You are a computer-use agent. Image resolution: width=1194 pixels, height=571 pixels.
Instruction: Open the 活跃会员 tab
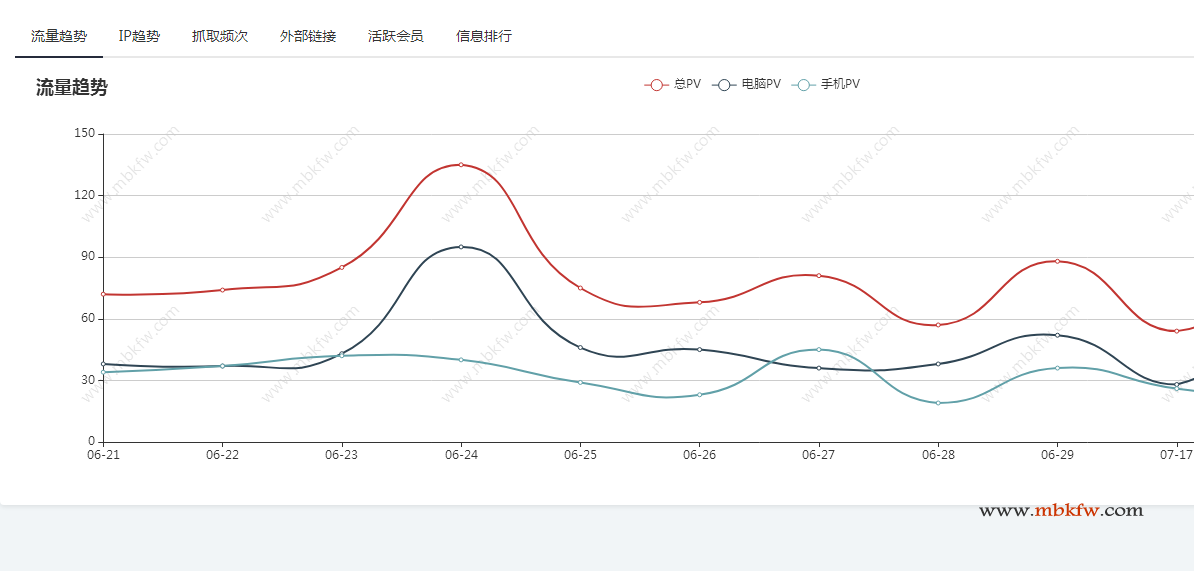[396, 36]
